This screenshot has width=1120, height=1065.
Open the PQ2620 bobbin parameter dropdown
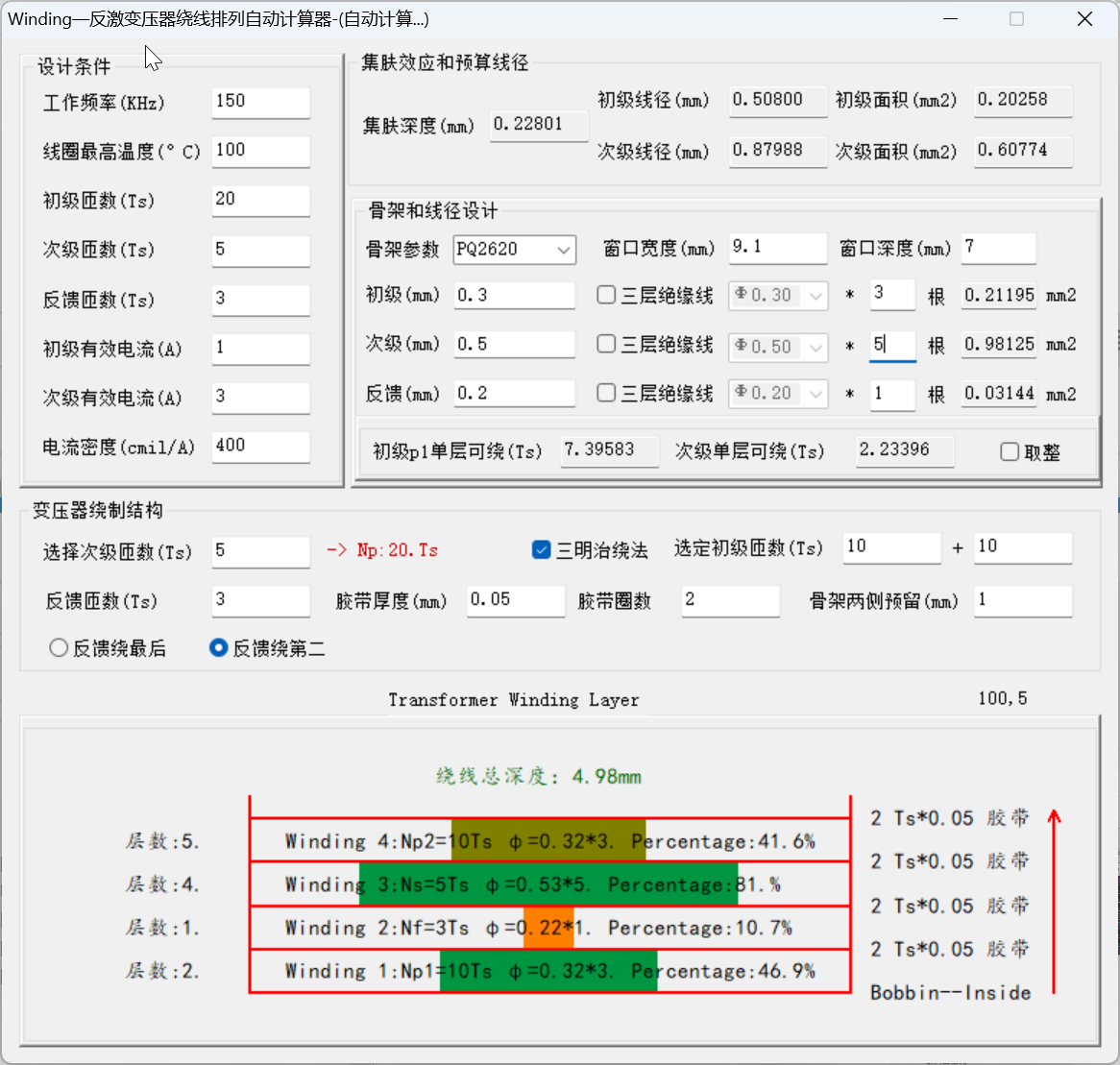pyautogui.click(x=563, y=250)
